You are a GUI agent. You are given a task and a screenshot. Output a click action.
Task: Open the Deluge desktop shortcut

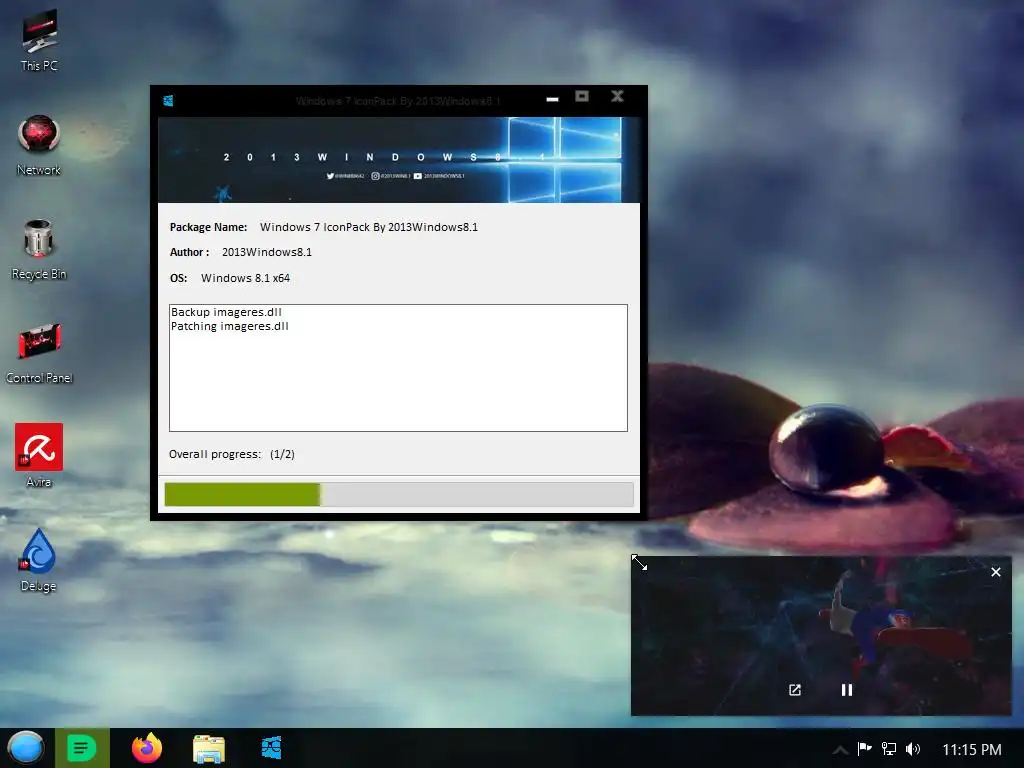tap(39, 560)
